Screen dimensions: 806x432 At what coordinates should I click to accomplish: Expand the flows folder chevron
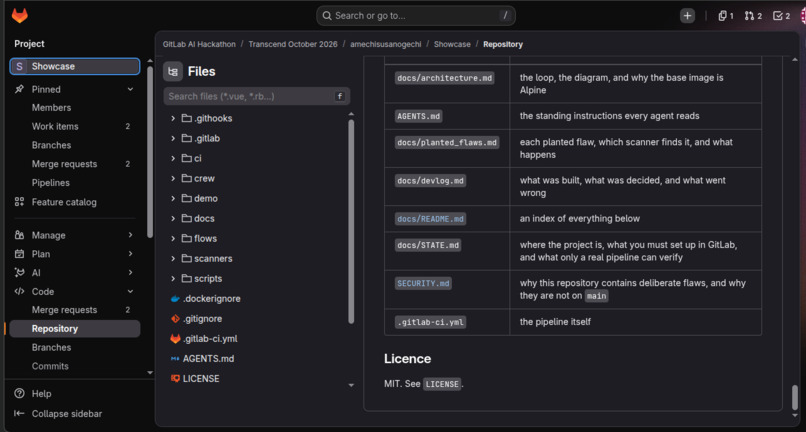pos(173,239)
